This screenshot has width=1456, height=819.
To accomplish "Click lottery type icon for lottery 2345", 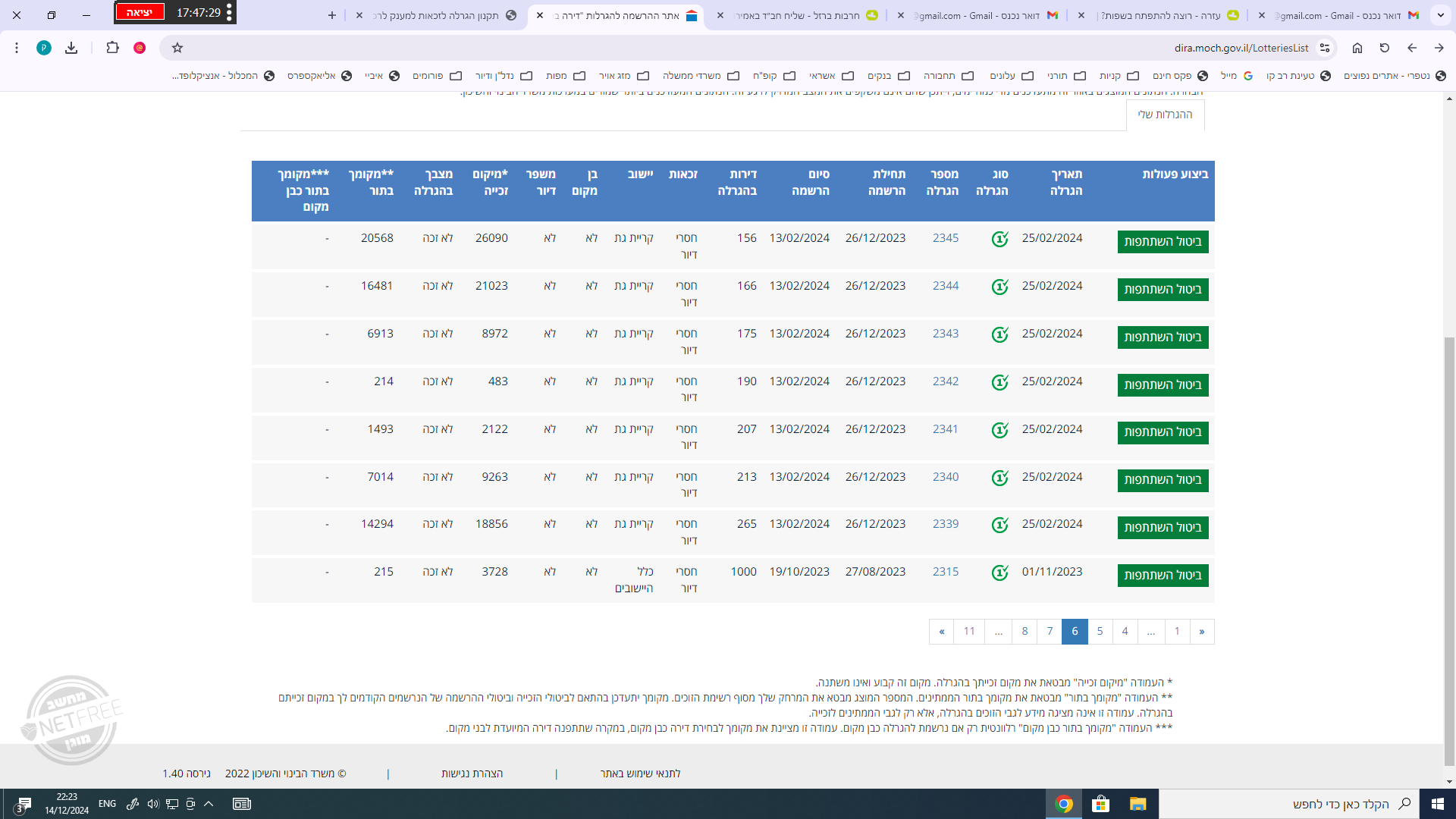I will 999,240.
